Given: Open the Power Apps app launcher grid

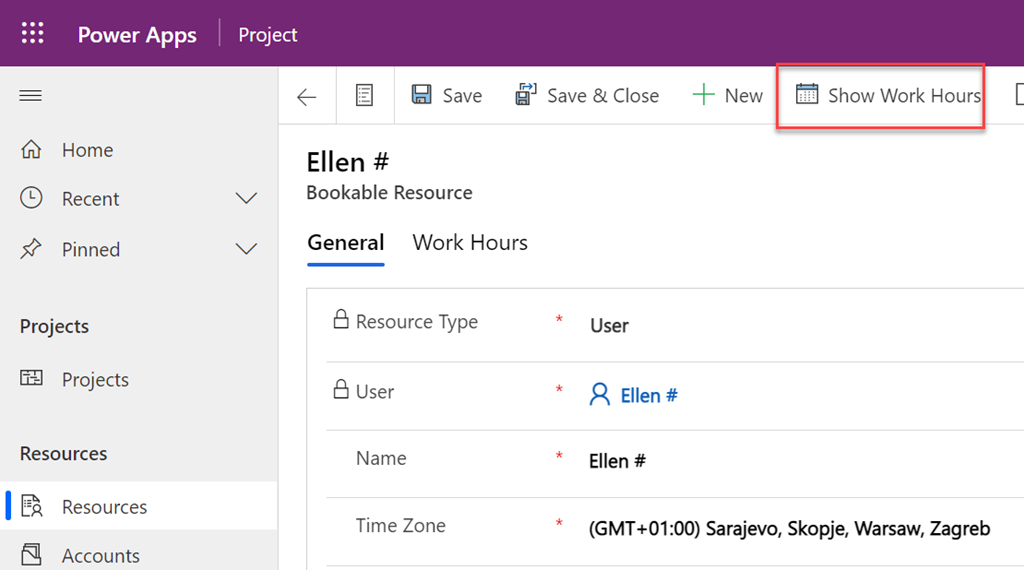Looking at the screenshot, I should click(33, 34).
